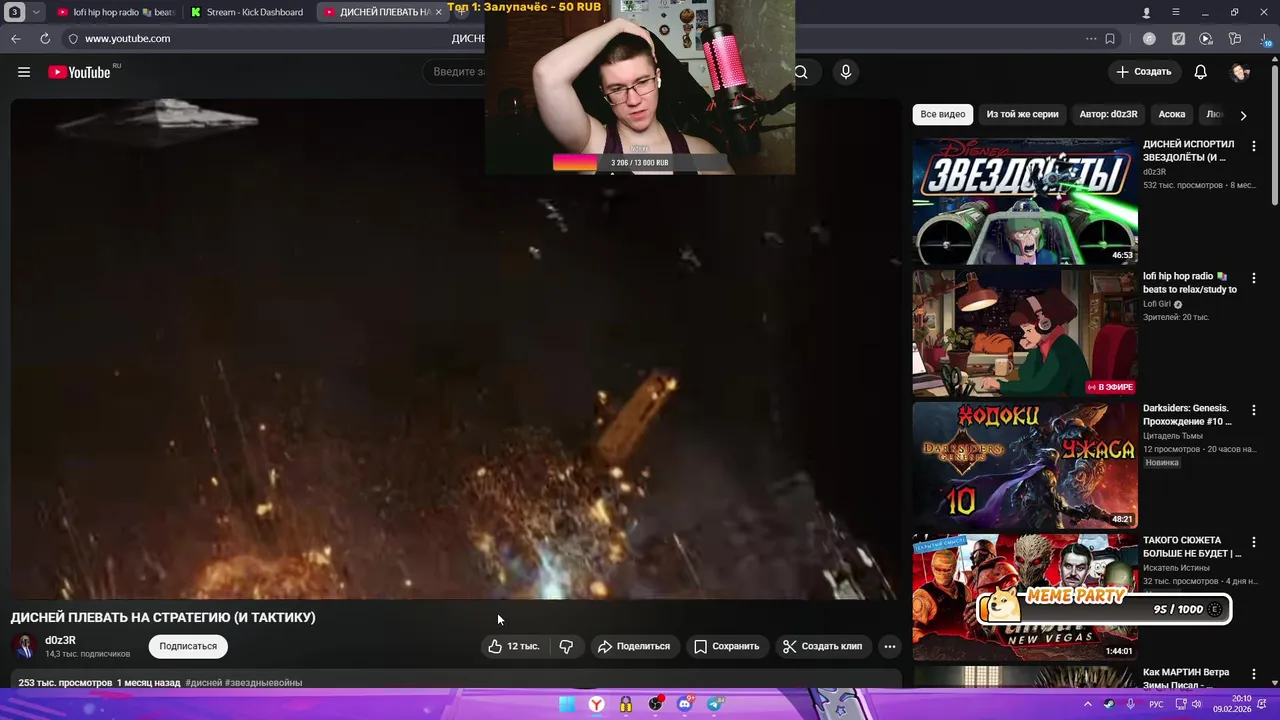Dislike the video with thumbs down

566,646
